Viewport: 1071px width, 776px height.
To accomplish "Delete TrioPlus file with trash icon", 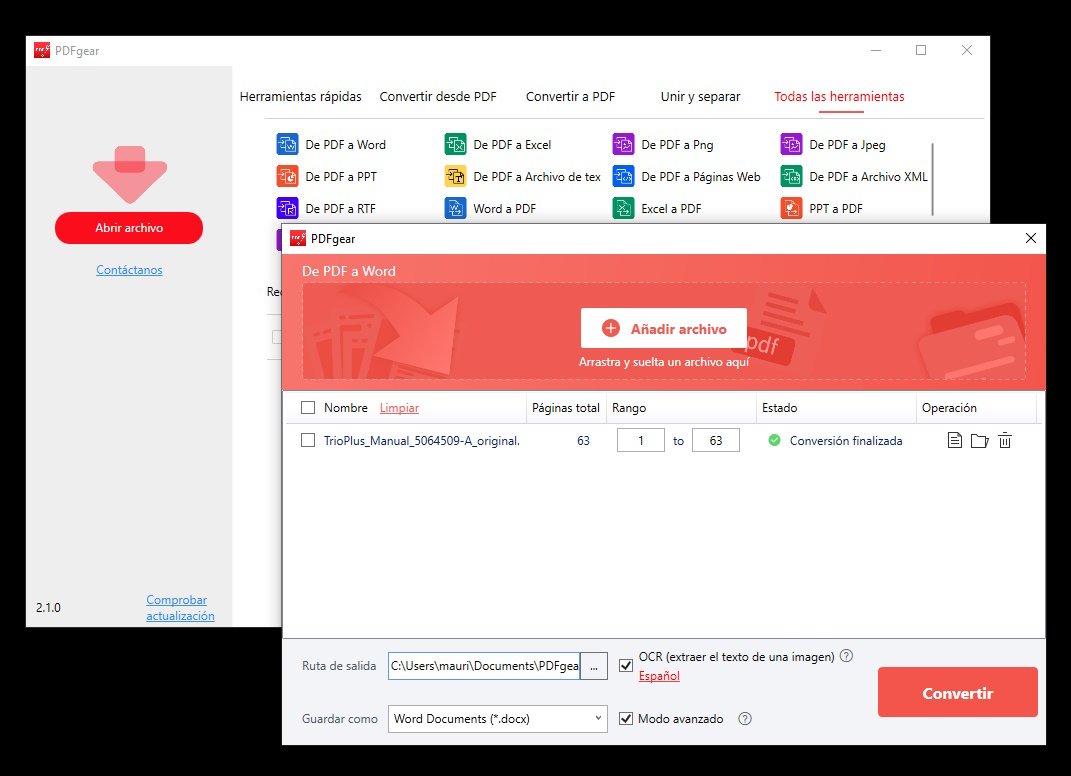I will click(x=1005, y=441).
